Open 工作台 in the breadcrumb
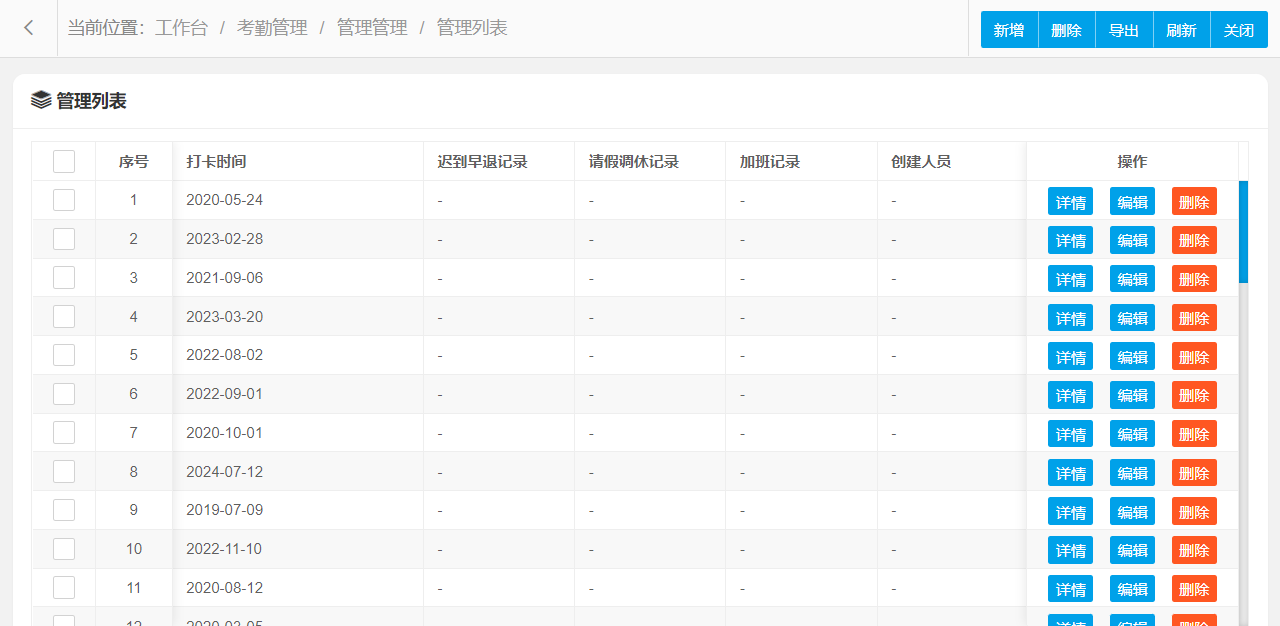This screenshot has height=626, width=1280. coord(181,28)
